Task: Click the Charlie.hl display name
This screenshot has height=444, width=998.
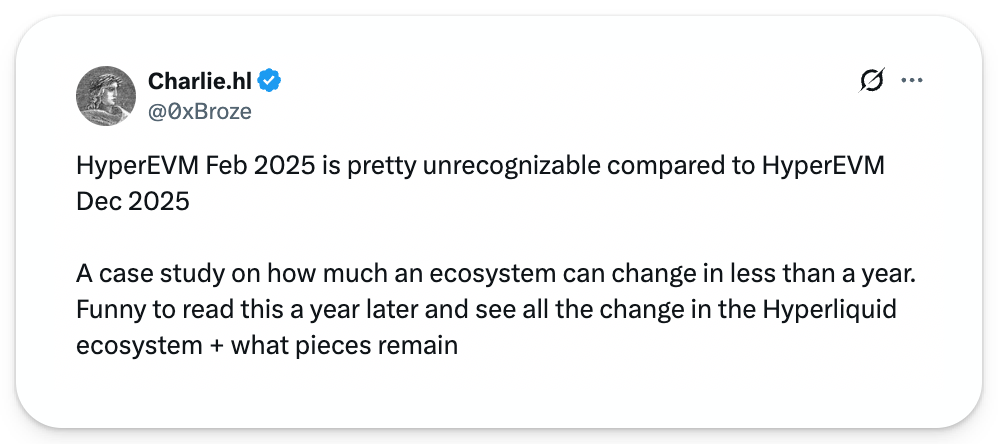Action: click(200, 81)
